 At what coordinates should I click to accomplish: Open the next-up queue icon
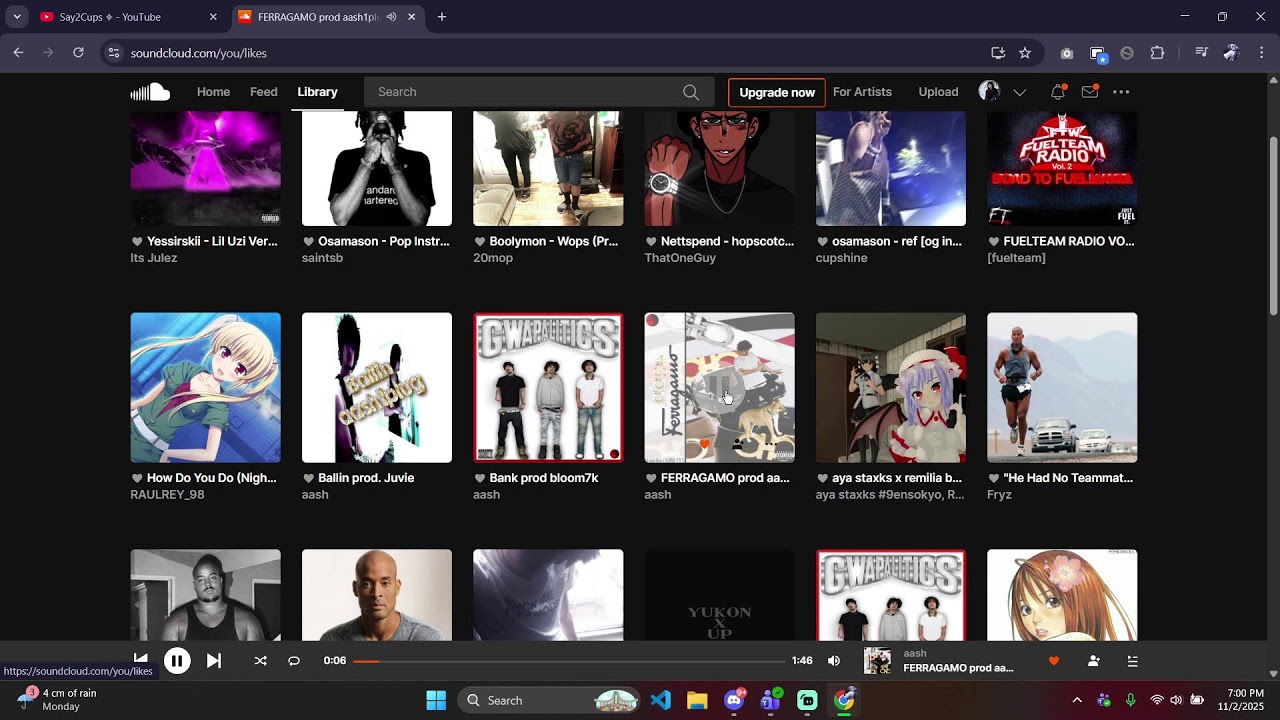click(1133, 661)
